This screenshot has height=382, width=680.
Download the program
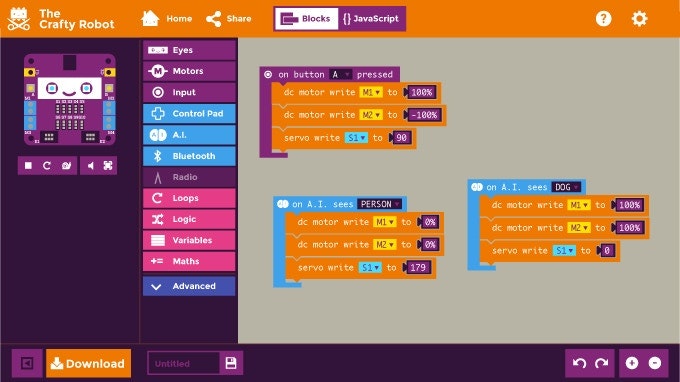coord(88,363)
